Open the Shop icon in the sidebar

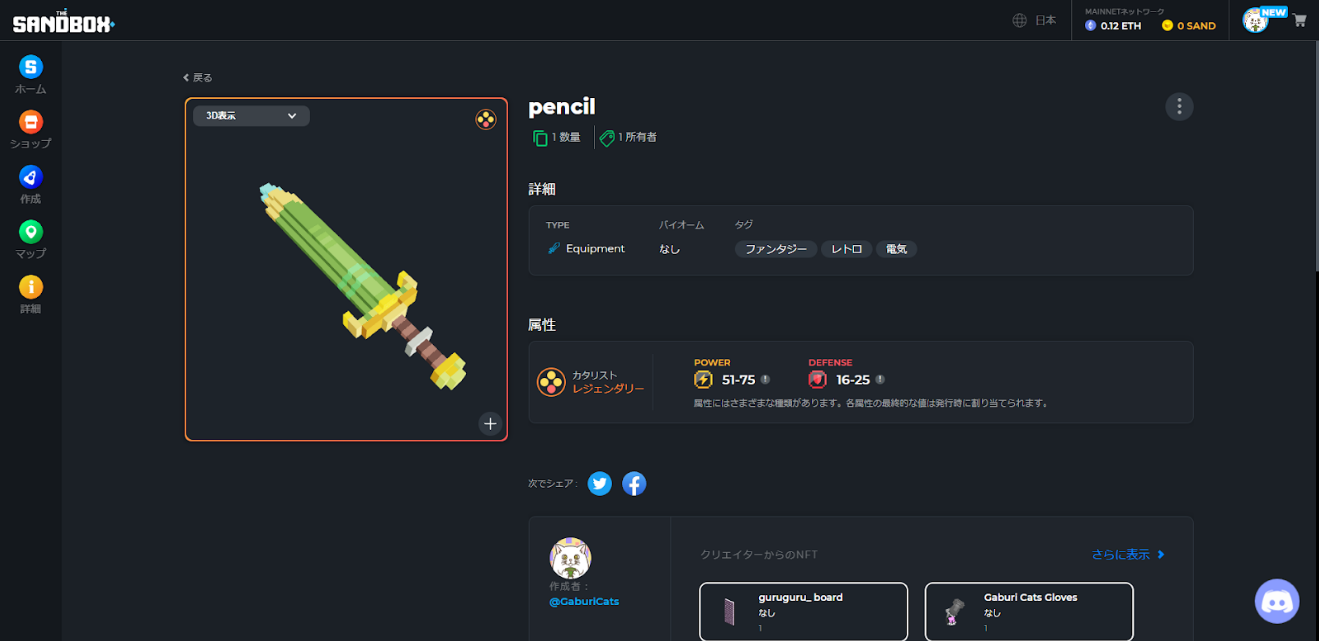pyautogui.click(x=31, y=122)
